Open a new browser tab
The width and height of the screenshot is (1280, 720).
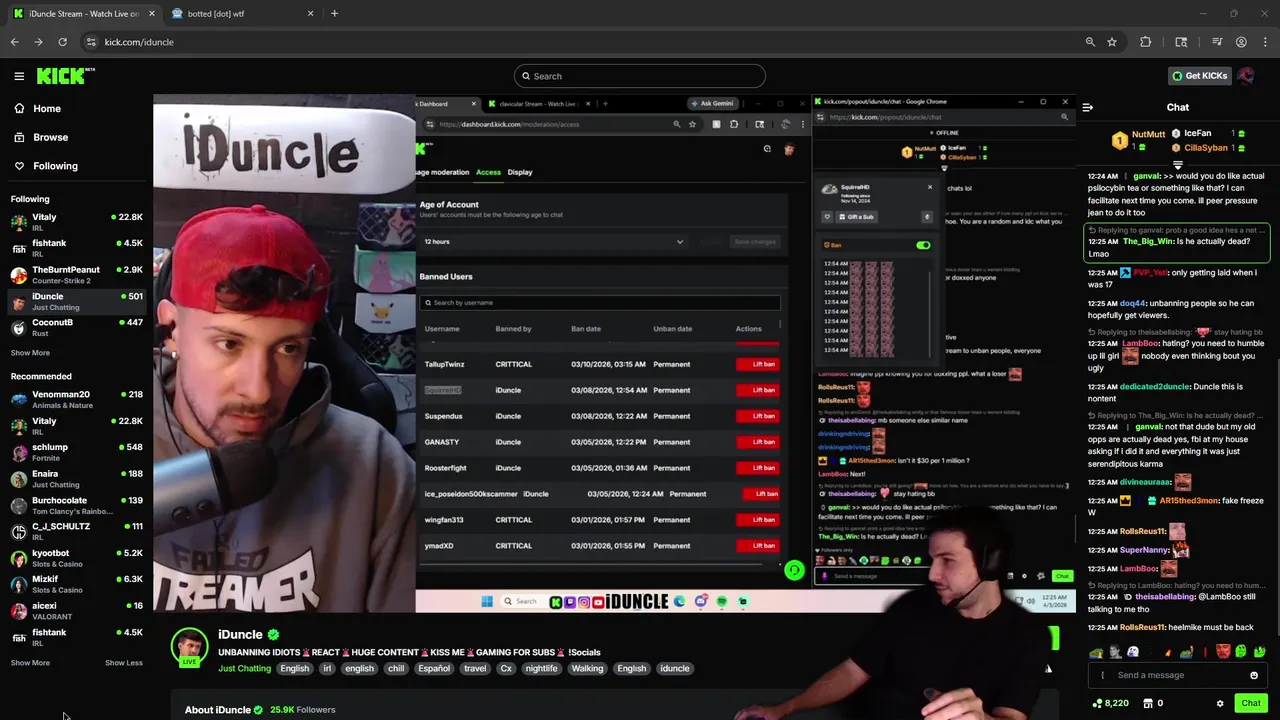click(x=334, y=14)
